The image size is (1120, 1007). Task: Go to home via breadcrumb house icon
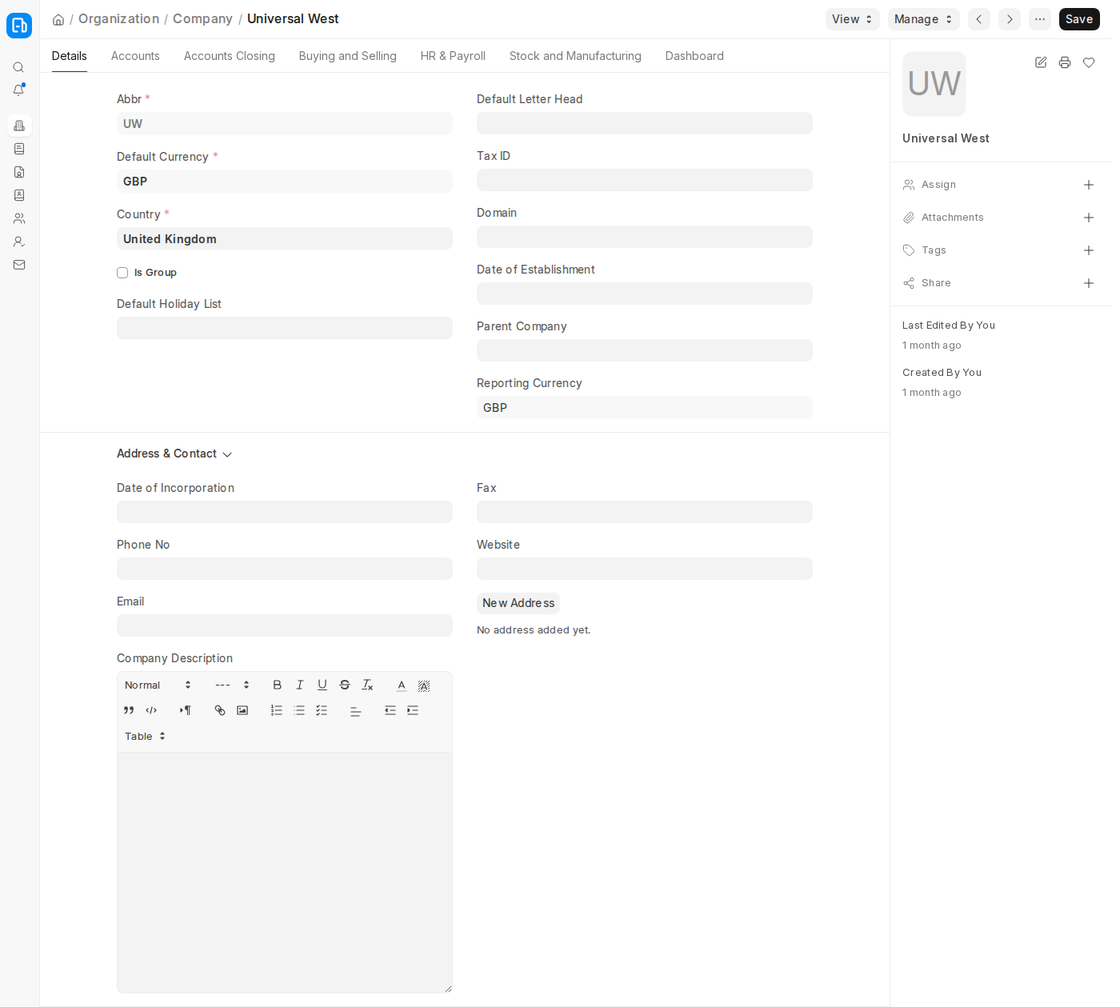pos(59,19)
